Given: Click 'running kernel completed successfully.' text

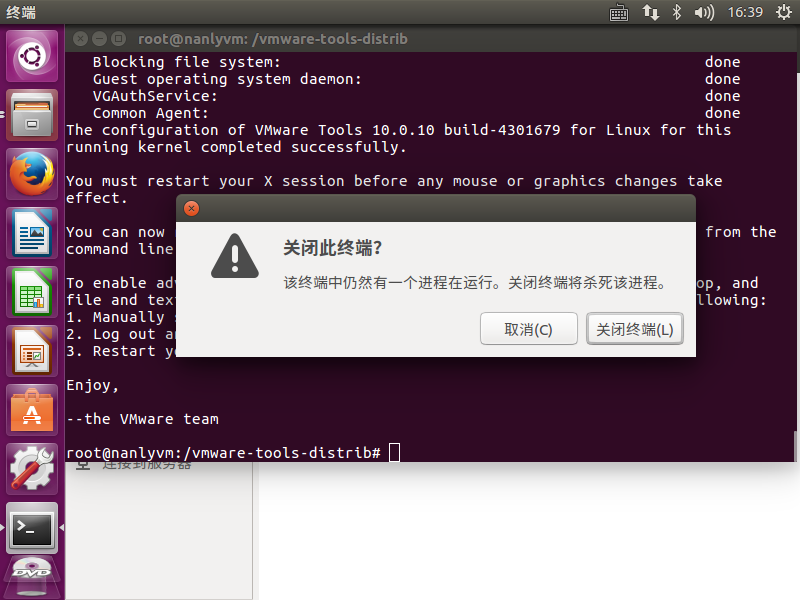Looking at the screenshot, I should click(236, 147).
